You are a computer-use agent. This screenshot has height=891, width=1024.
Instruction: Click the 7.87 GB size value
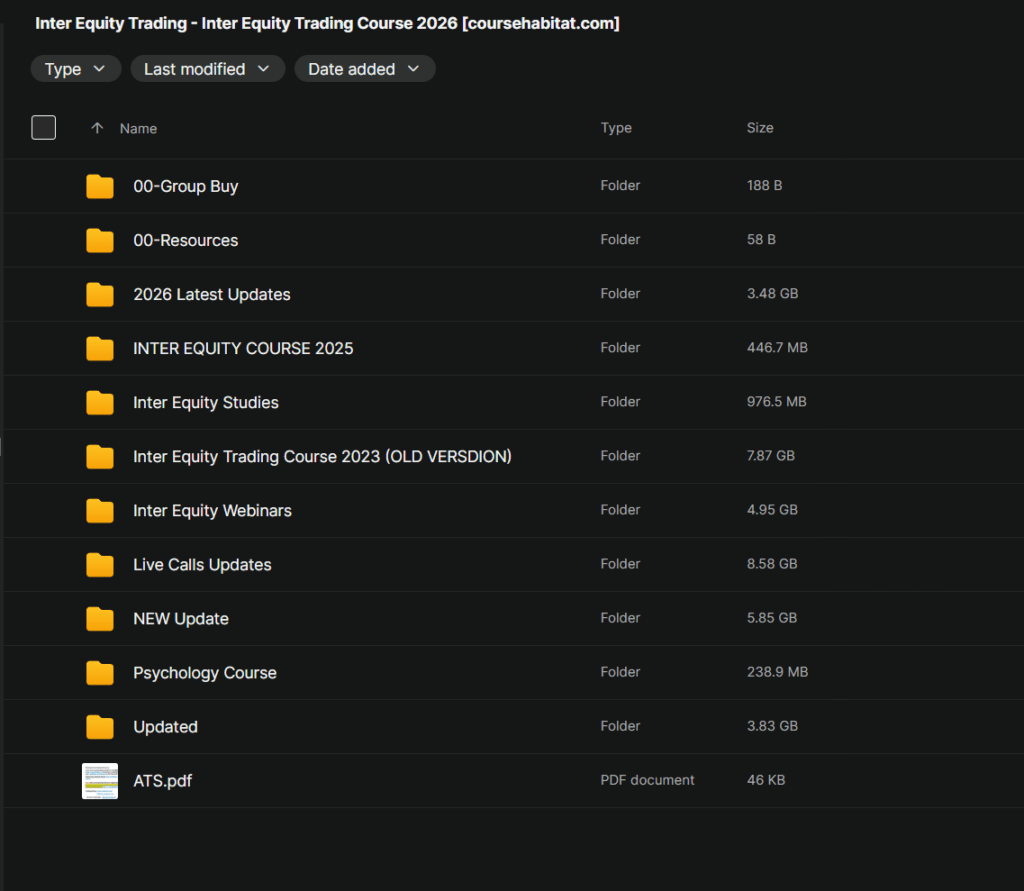pos(771,456)
